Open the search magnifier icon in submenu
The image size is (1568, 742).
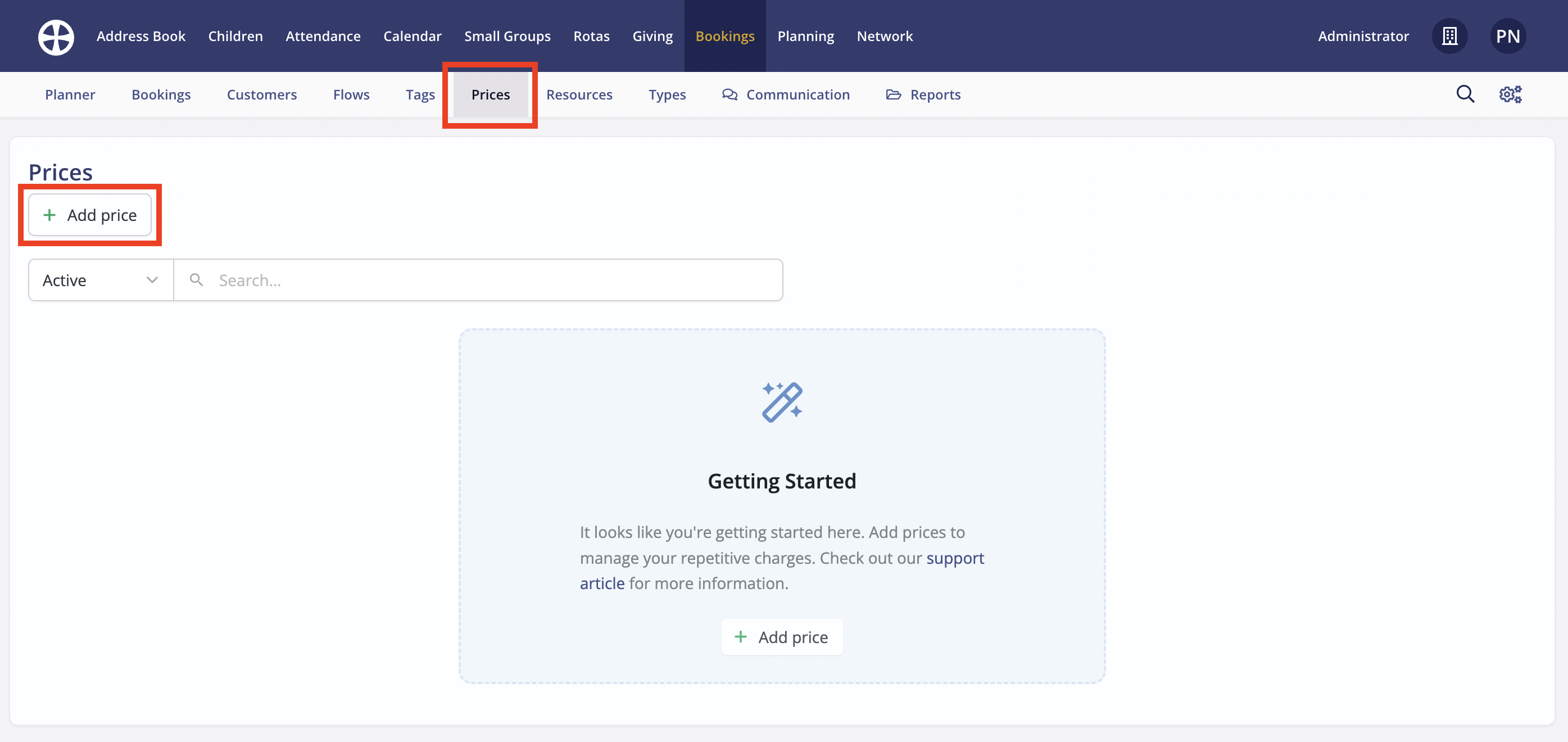pyautogui.click(x=1465, y=94)
